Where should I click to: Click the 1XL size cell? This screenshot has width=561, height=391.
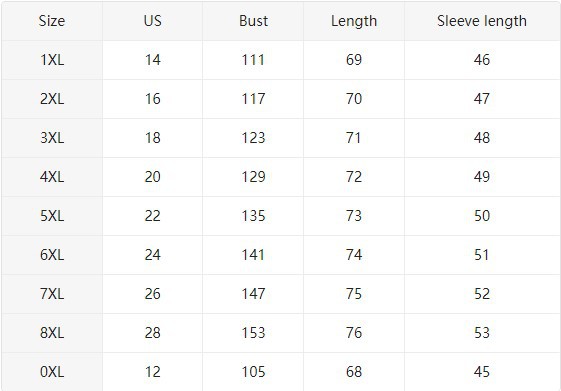(52, 60)
